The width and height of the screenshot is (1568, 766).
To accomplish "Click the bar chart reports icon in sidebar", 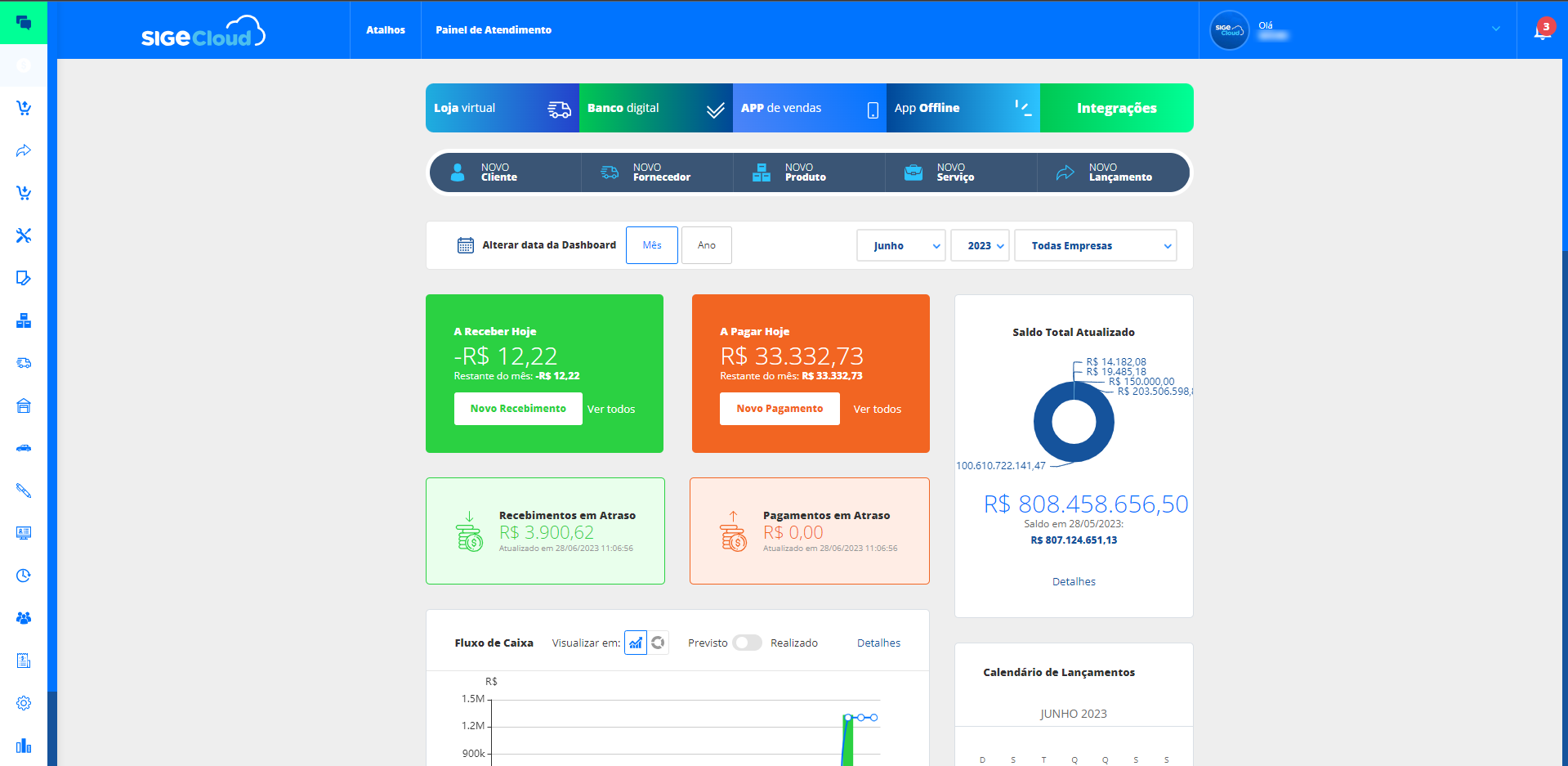I will (24, 746).
